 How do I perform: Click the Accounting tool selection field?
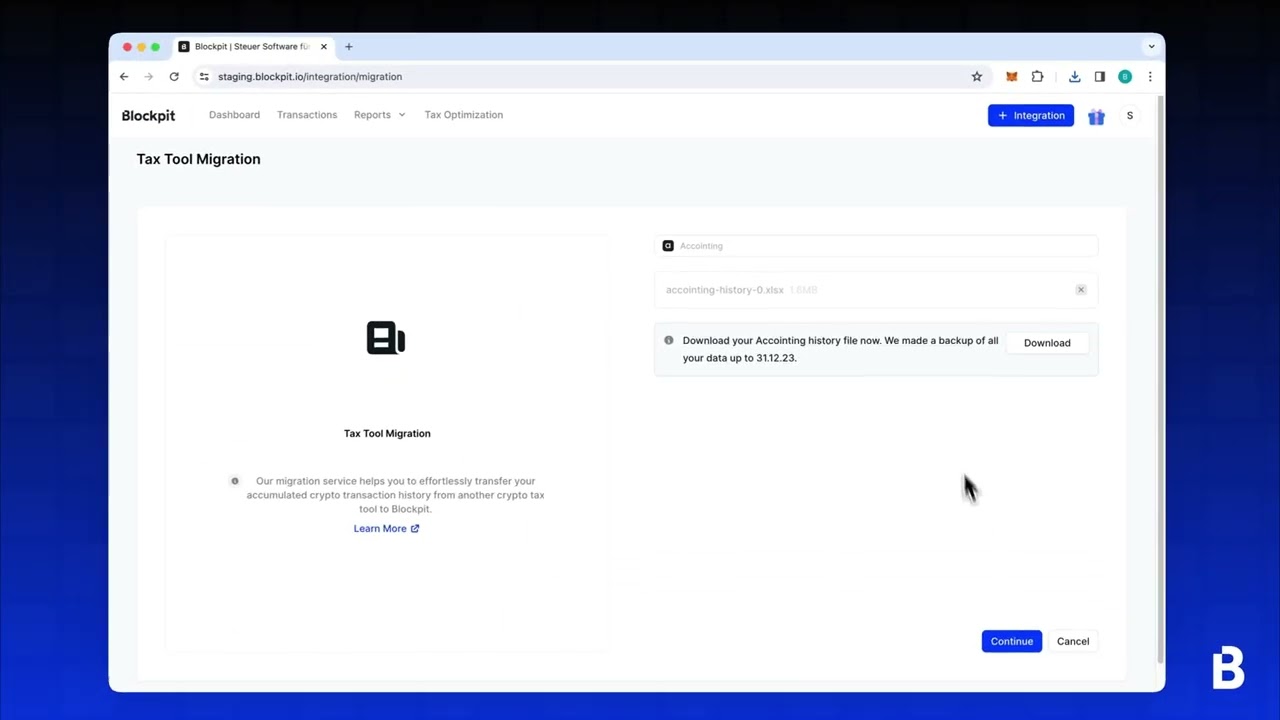(x=876, y=245)
